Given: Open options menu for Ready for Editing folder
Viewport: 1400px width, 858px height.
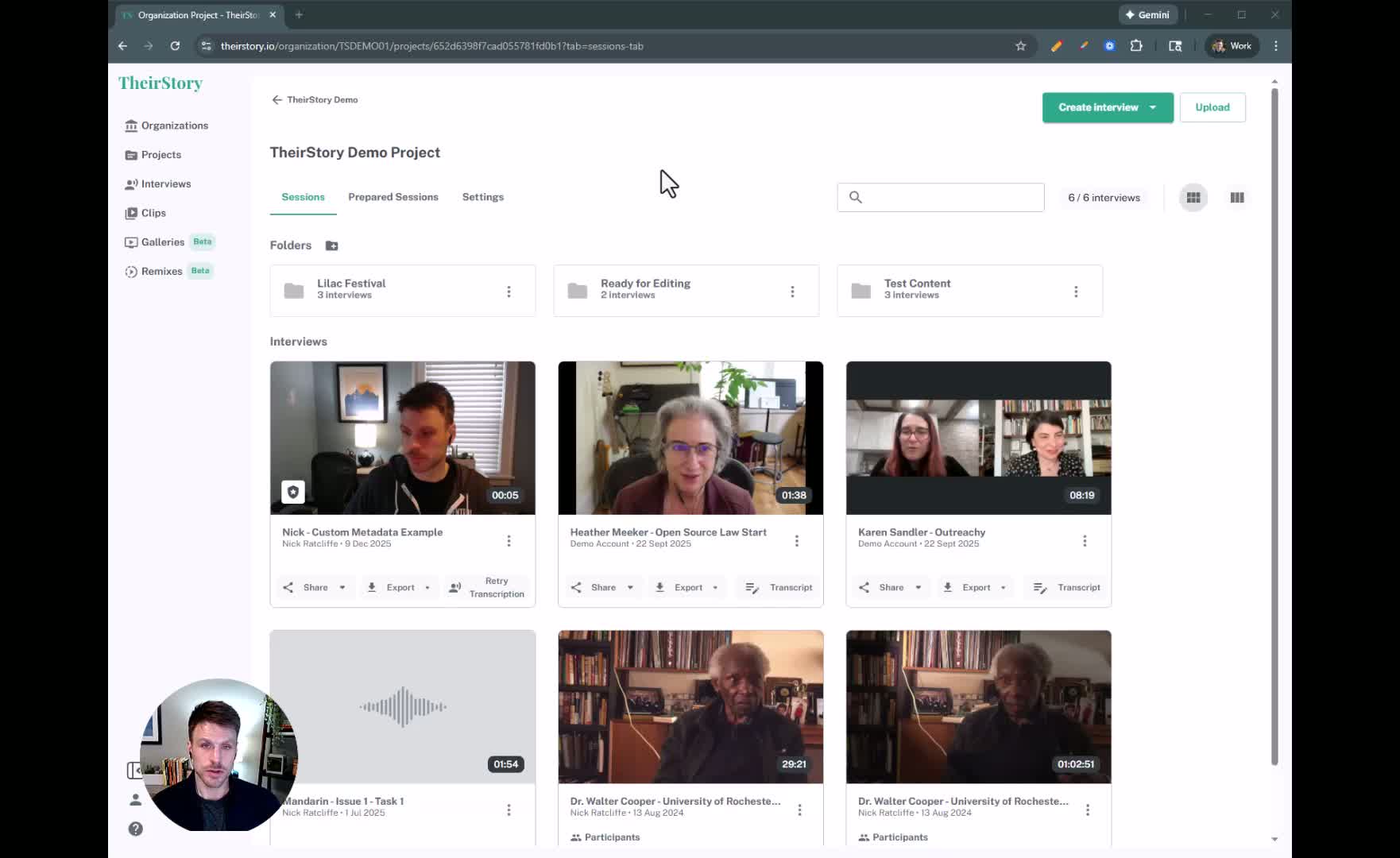Looking at the screenshot, I should click(792, 292).
